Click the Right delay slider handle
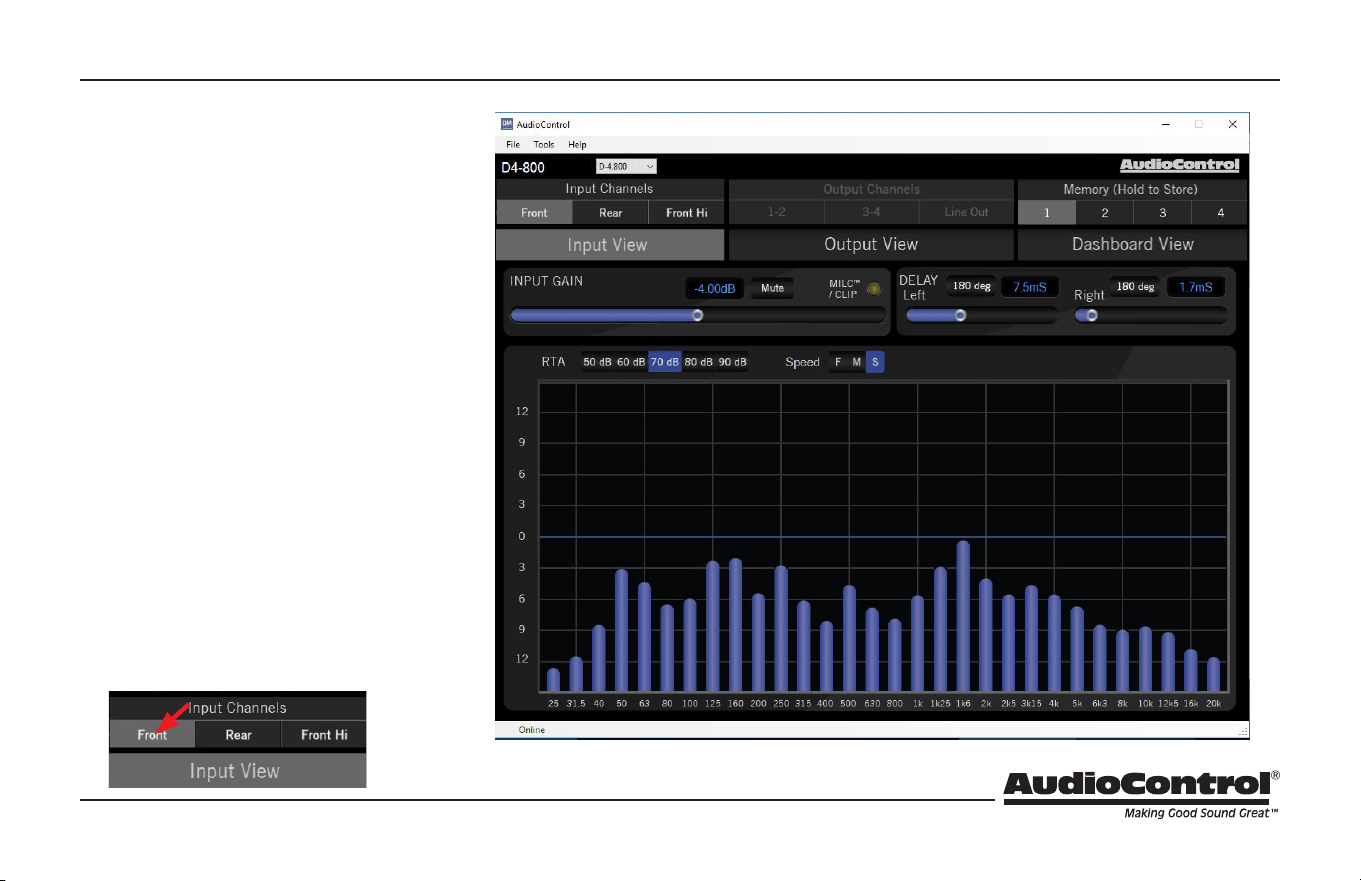The width and height of the screenshot is (1361, 881). (1092, 315)
